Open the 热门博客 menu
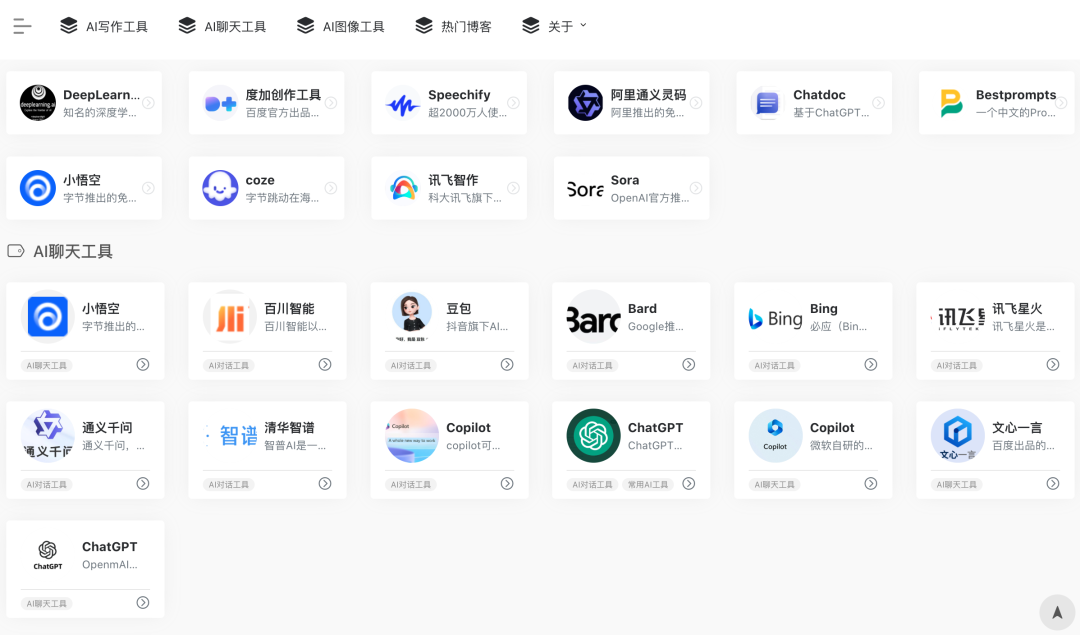The width and height of the screenshot is (1080, 635). 454,26
